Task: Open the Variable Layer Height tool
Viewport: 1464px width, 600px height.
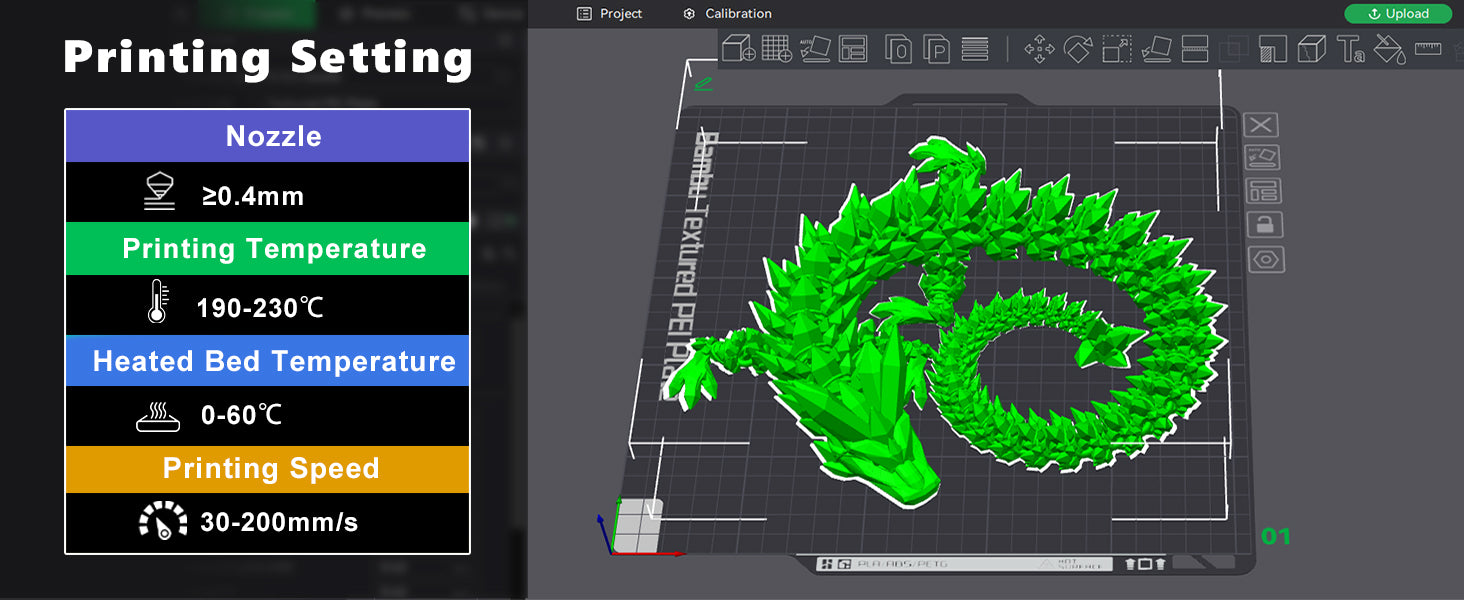Action: [974, 49]
